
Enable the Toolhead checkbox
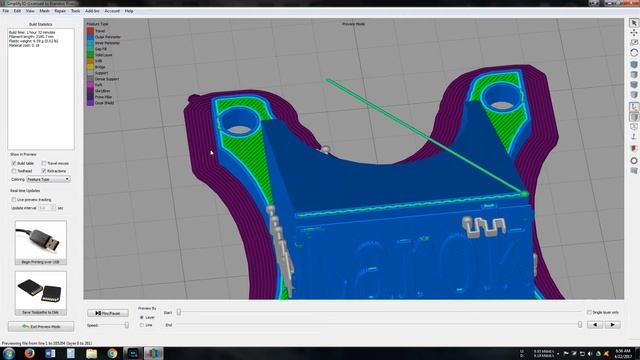tap(14, 171)
